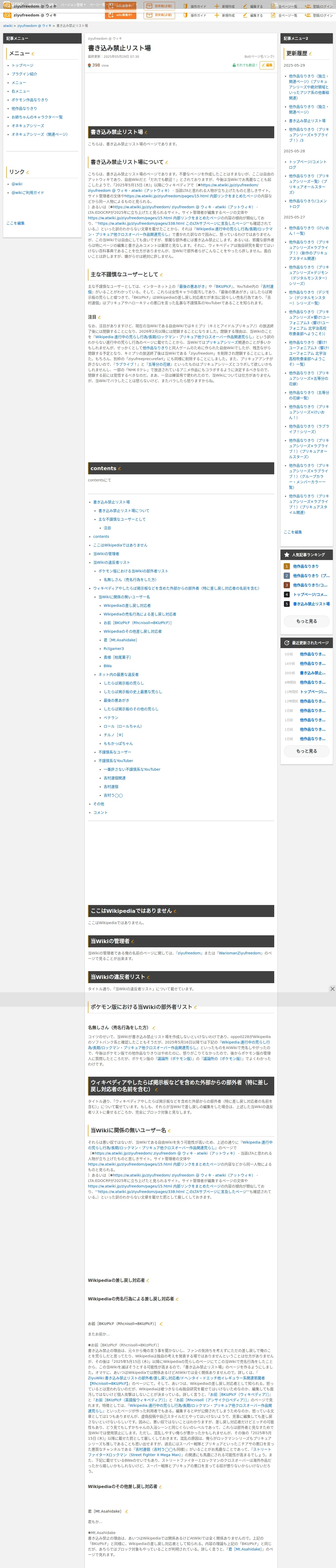
Task: Click the pencil icon beside メニュー heading
Action: 33,54
